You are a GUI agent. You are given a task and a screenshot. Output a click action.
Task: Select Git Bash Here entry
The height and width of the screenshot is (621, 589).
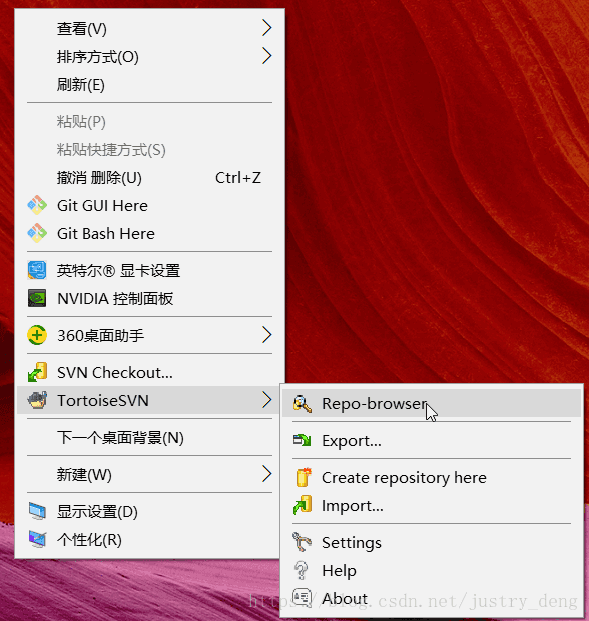point(150,233)
